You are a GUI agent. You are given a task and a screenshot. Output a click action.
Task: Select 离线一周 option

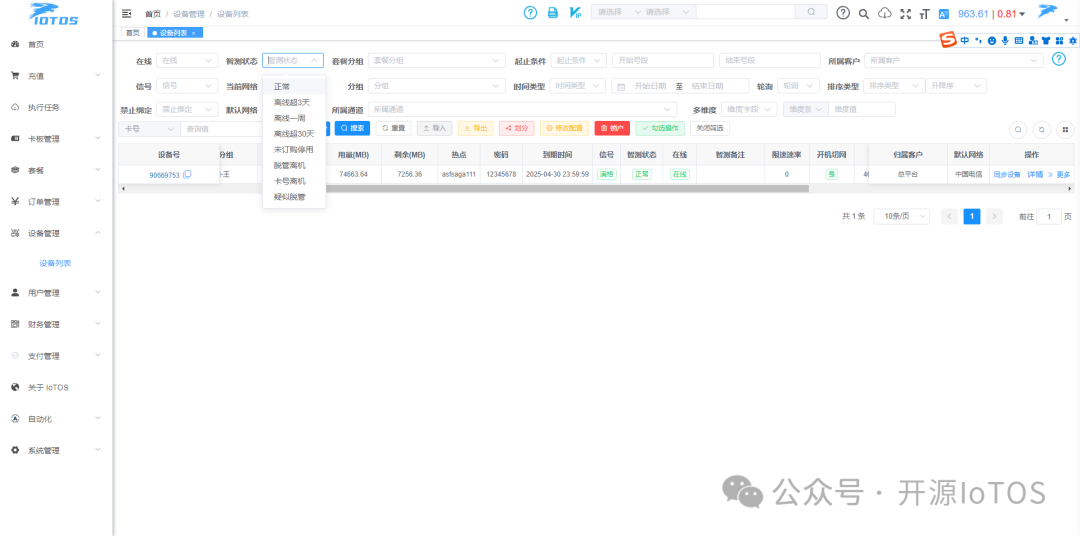[x=294, y=118]
